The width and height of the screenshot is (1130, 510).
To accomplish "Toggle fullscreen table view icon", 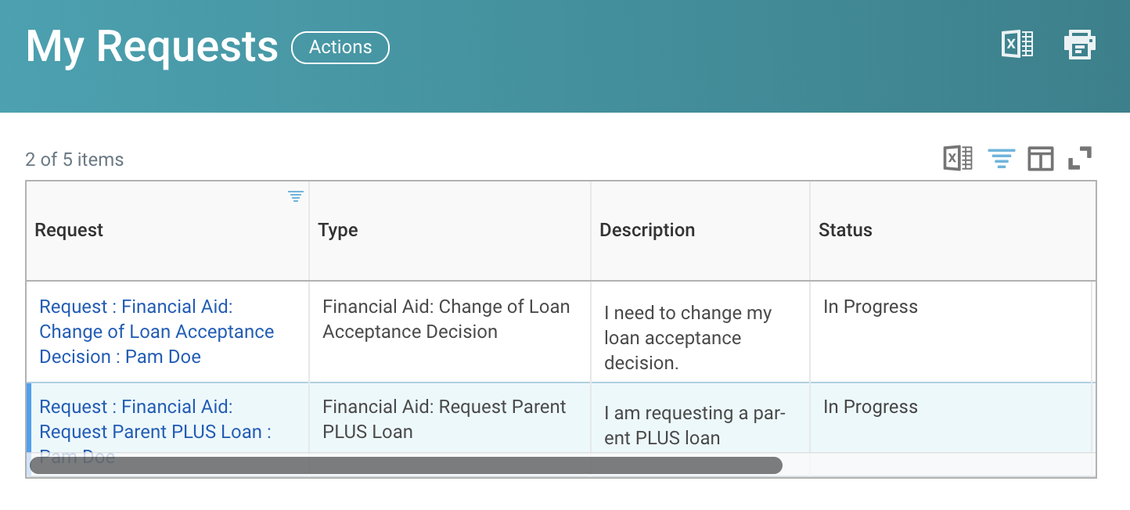I will point(1080,158).
